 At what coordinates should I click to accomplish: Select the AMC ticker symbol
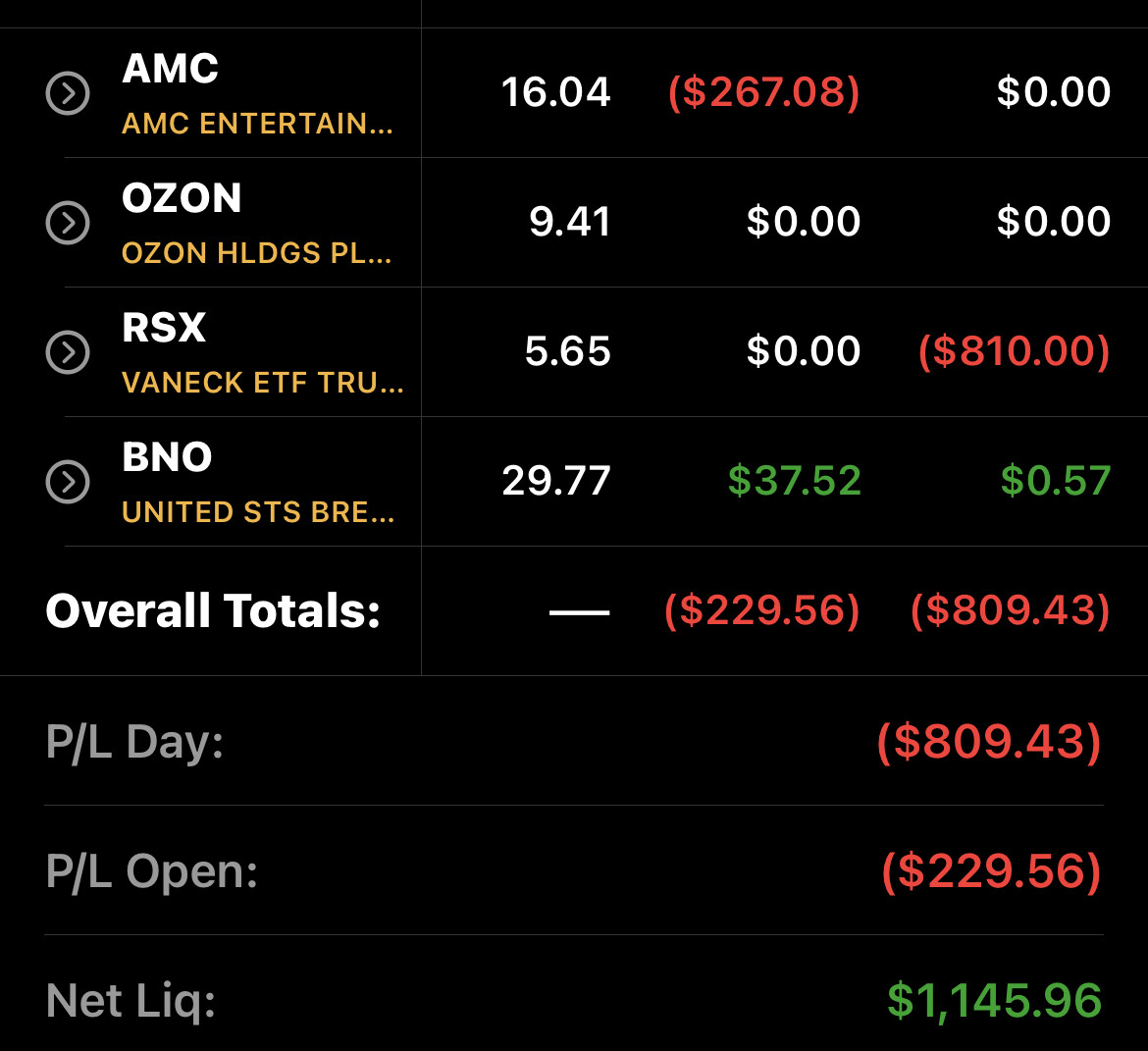coord(170,68)
